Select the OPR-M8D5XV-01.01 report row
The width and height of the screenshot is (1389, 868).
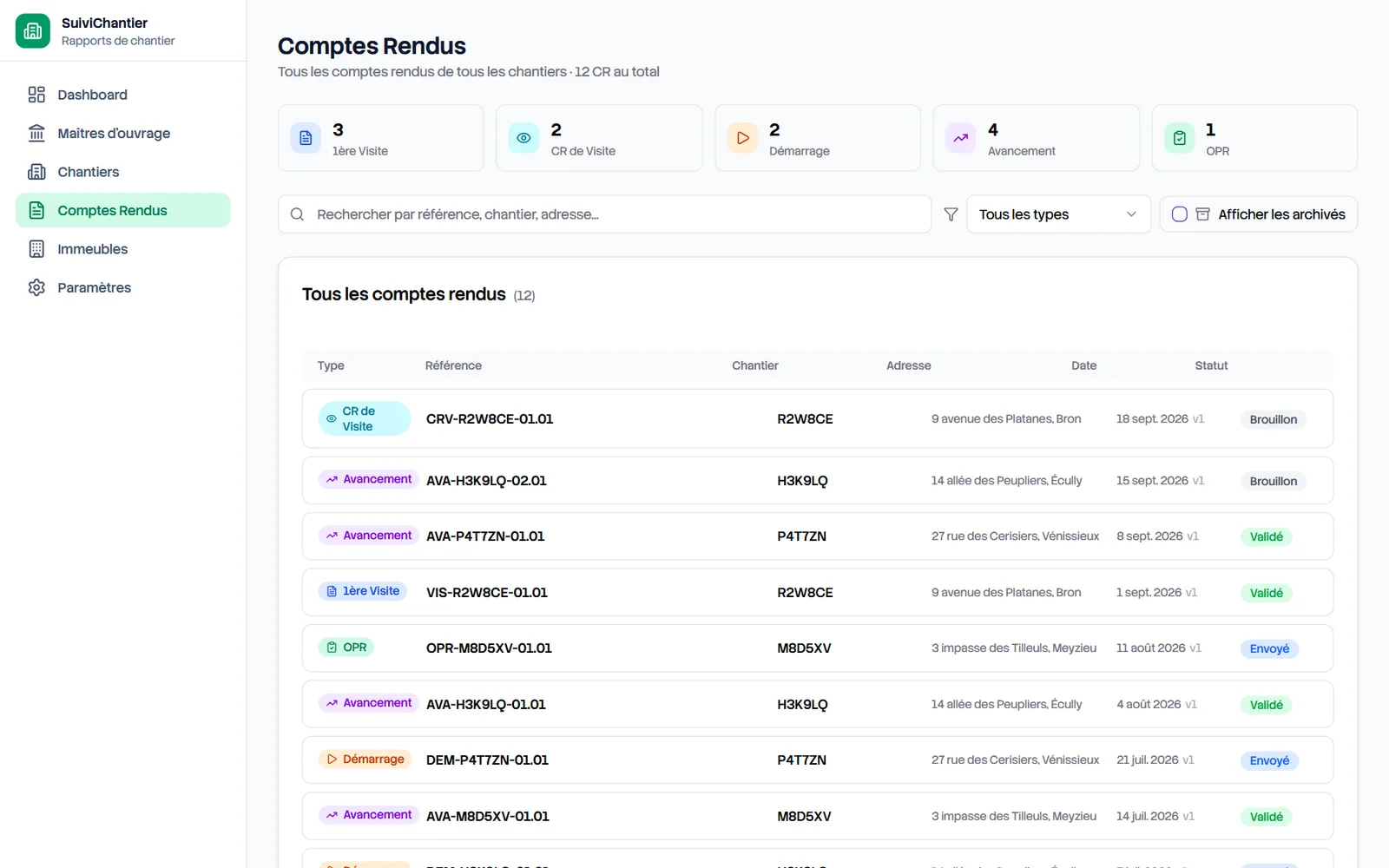tap(818, 648)
